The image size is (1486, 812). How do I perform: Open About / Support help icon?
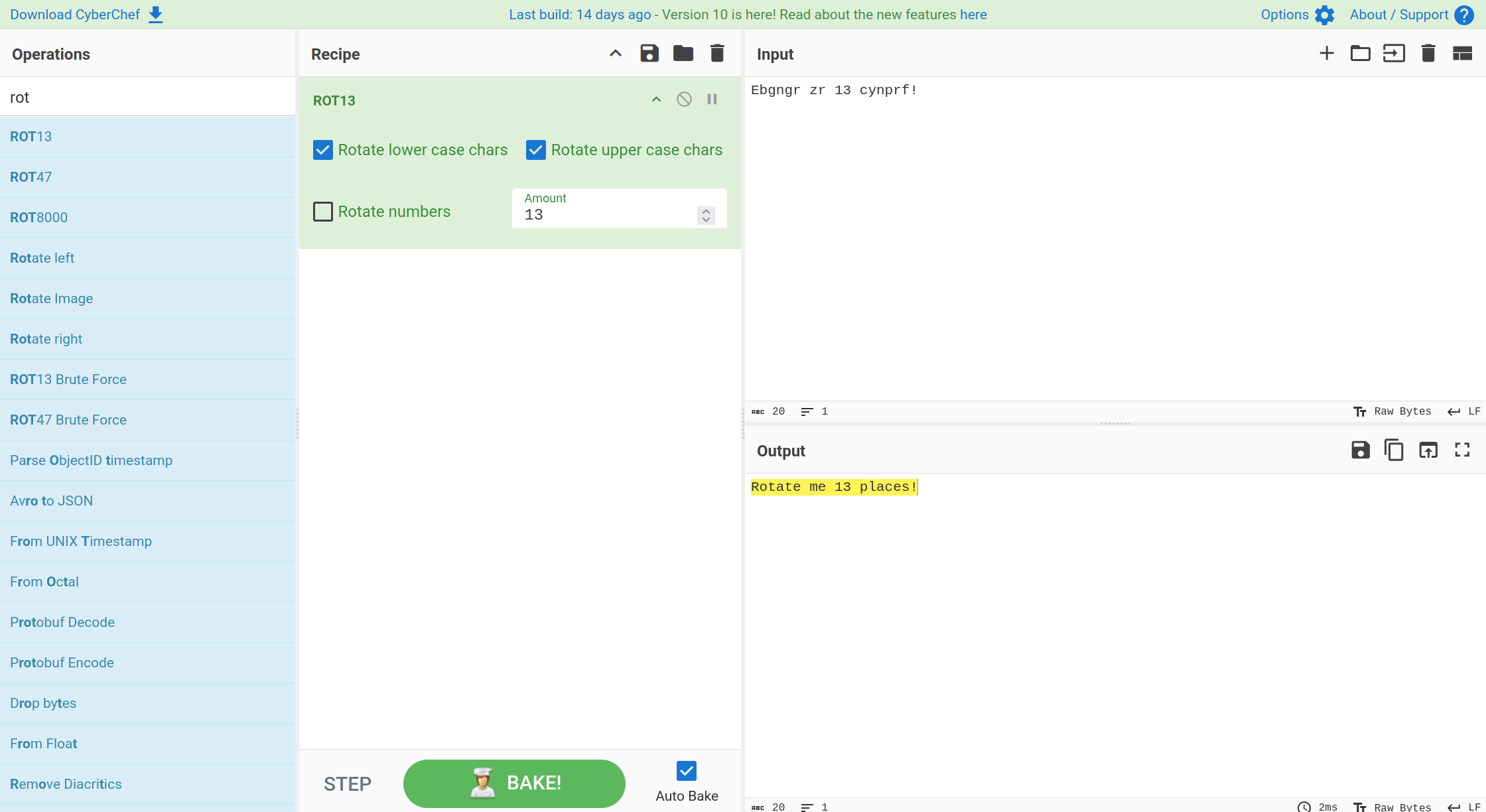tap(1464, 15)
